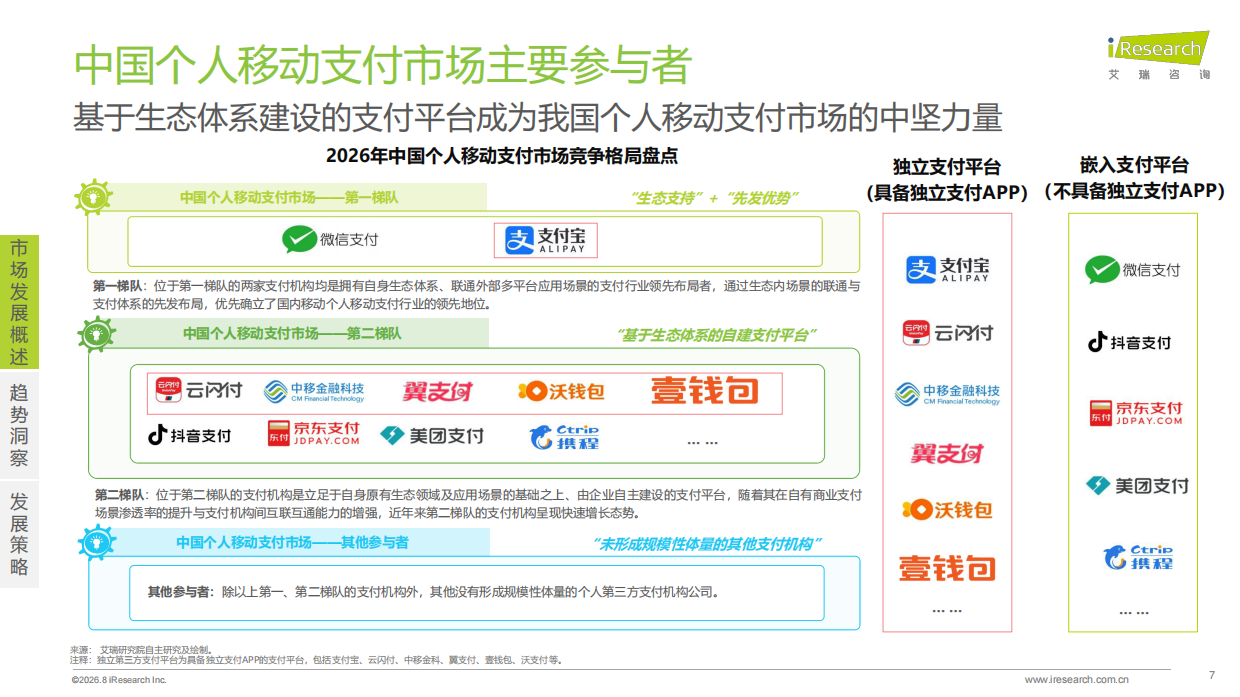
Task: Click the 中国个人移动支付市场——第二梯队 header
Action: click(292, 333)
